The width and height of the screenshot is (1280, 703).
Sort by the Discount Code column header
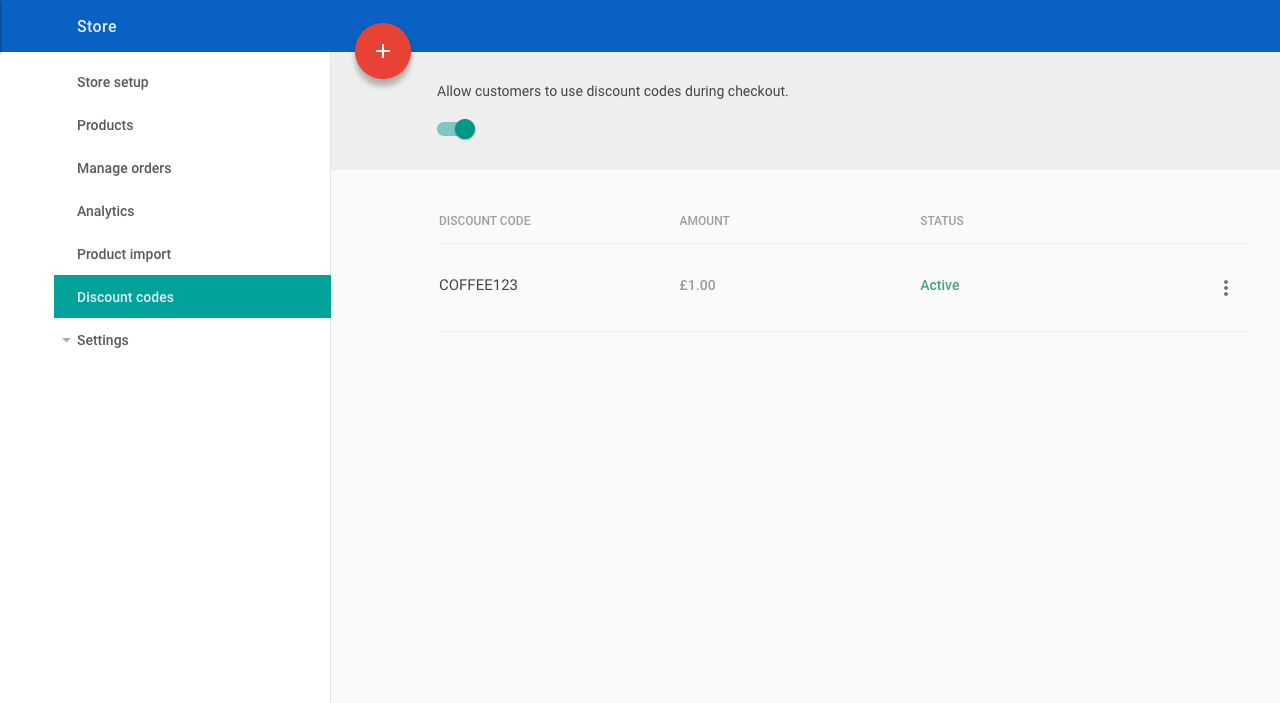tap(485, 221)
